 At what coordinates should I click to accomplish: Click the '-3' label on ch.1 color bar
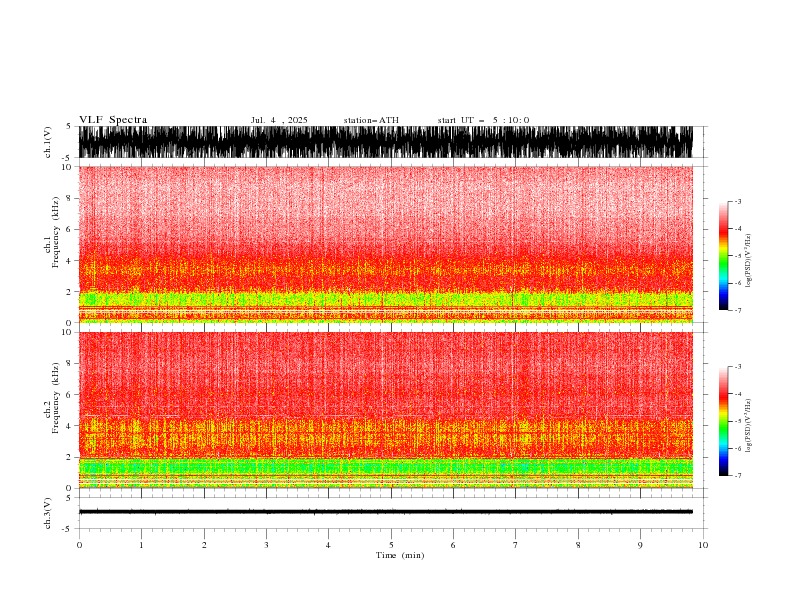[x=737, y=201]
